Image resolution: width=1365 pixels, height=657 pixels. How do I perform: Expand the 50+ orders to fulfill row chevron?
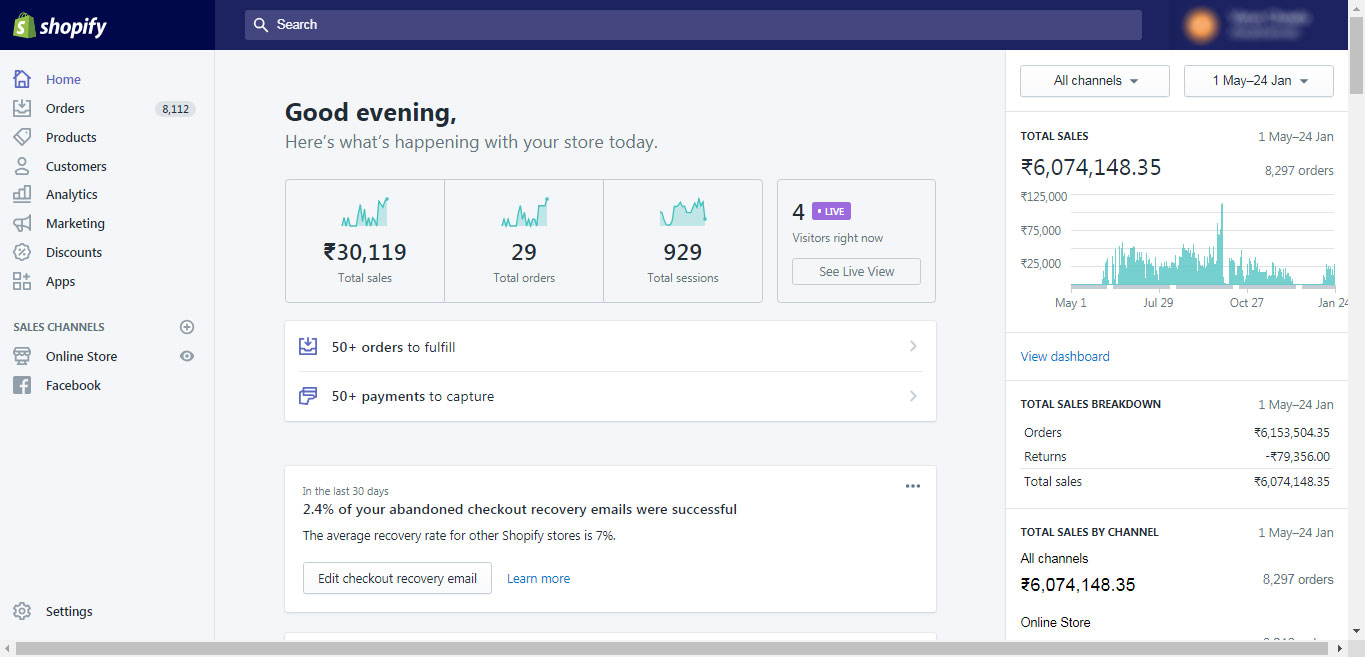pyautogui.click(x=912, y=346)
